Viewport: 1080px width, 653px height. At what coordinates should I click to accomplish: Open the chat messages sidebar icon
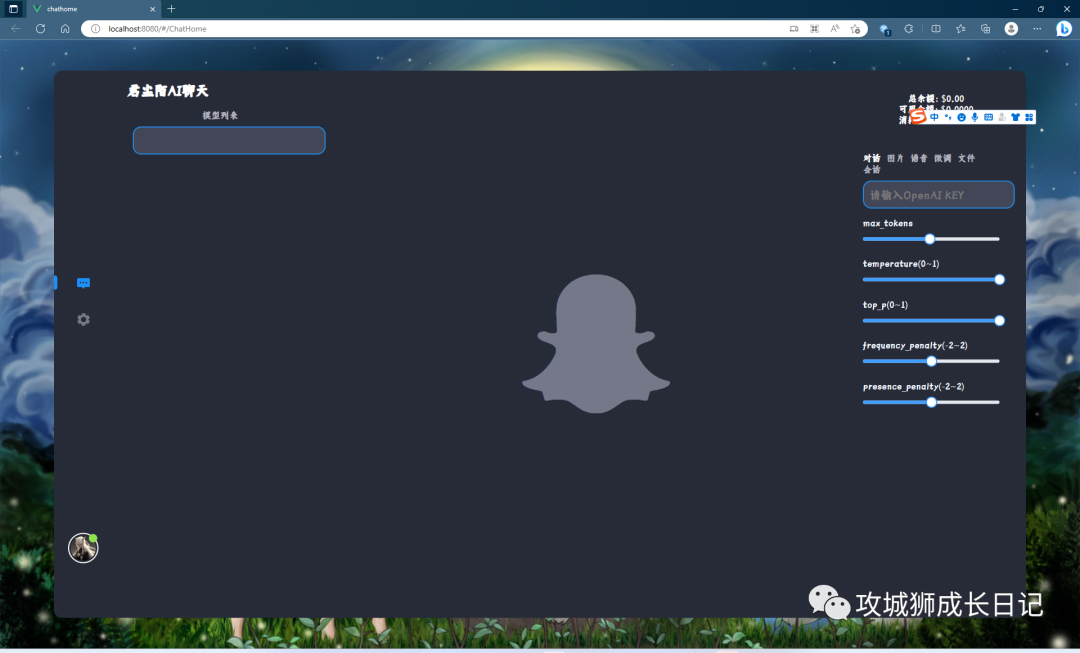83,283
